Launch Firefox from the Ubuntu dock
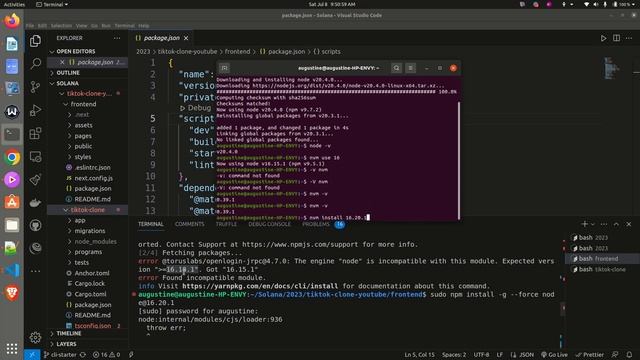This screenshot has height=360, width=640. [x=12, y=20]
